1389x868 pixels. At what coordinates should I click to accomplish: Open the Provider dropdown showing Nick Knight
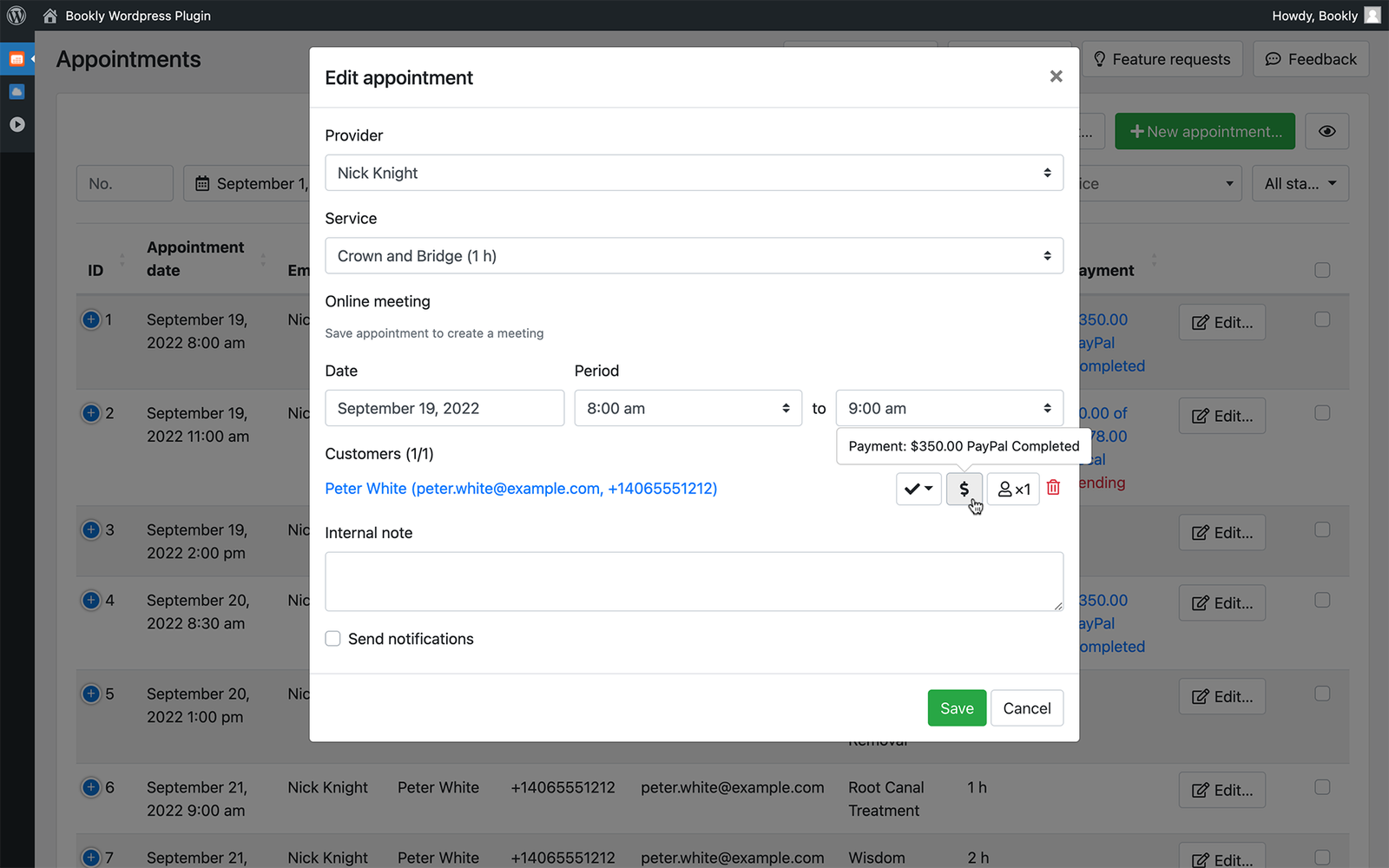coord(694,173)
